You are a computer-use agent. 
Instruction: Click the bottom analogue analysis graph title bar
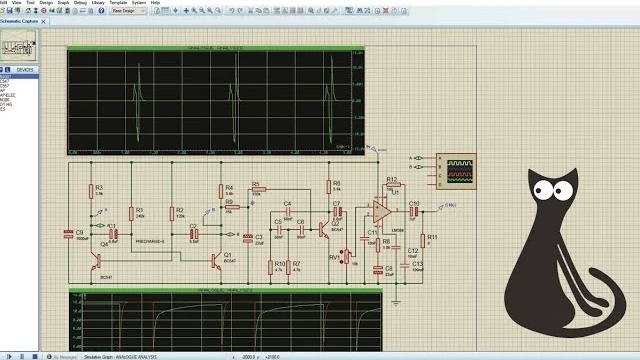pyautogui.click(x=226, y=291)
